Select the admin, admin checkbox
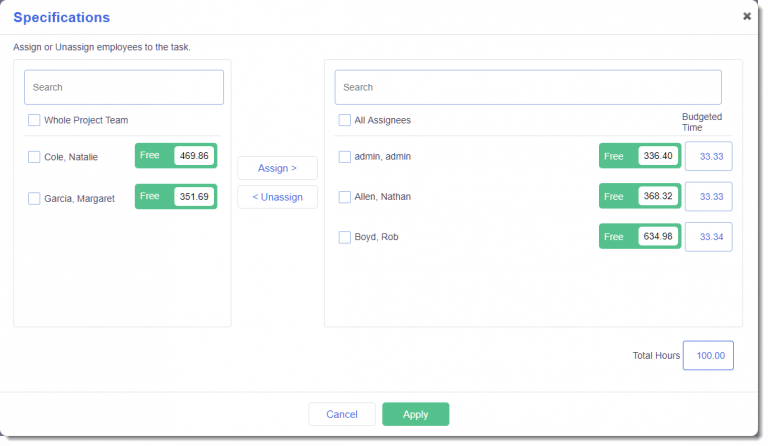 coord(344,157)
